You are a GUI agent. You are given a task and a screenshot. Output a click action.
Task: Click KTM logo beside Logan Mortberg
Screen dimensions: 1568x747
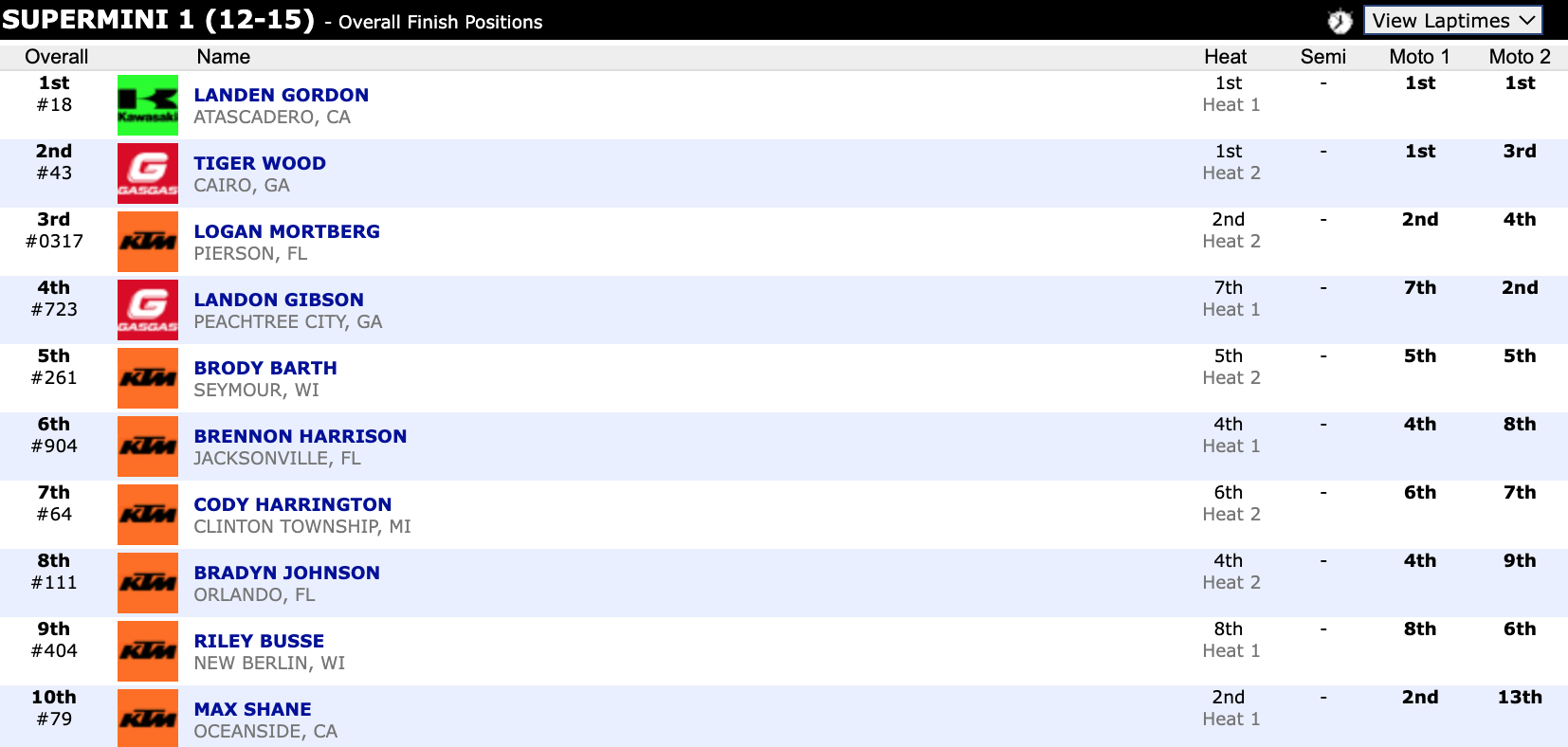[x=147, y=242]
